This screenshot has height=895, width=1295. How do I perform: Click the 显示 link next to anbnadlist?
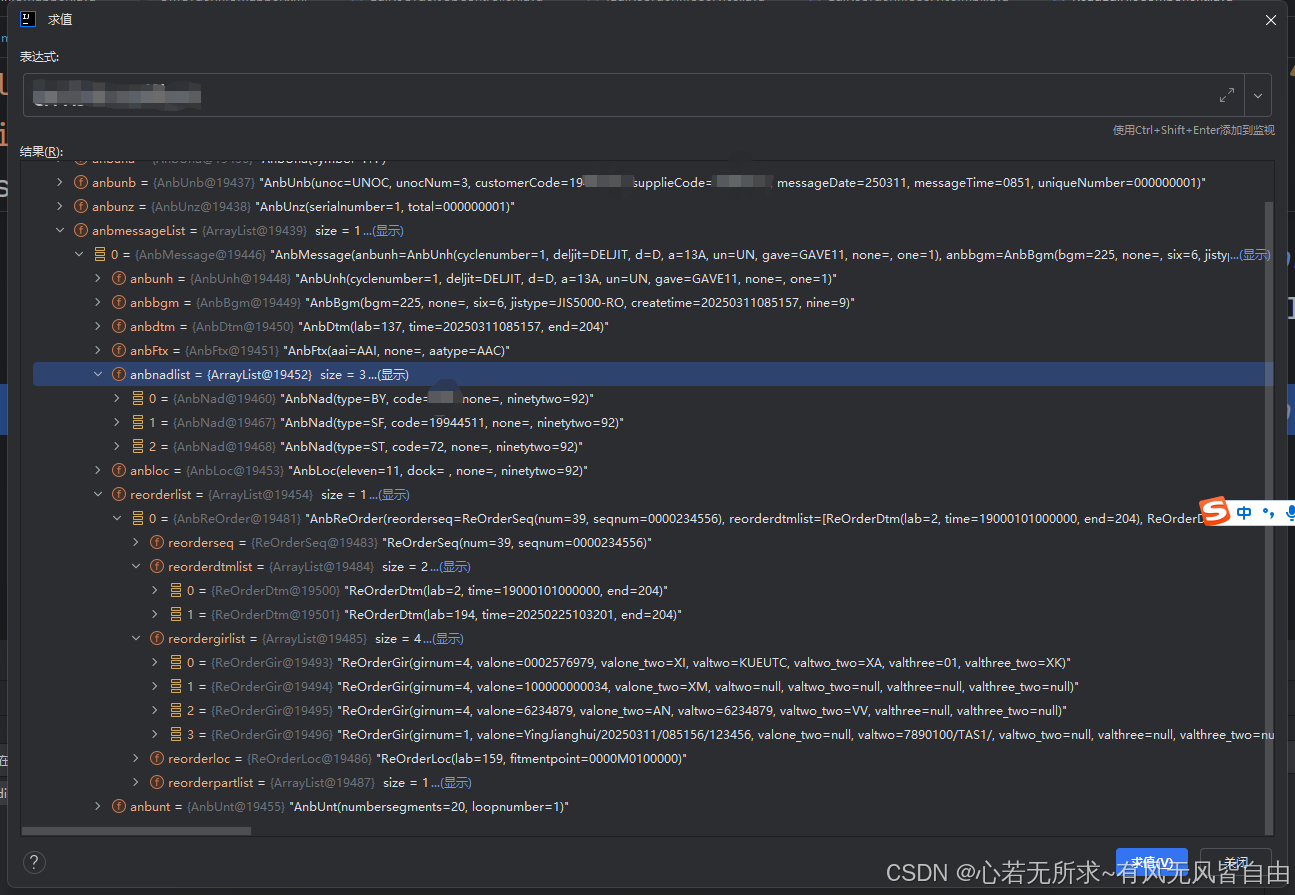(x=391, y=373)
